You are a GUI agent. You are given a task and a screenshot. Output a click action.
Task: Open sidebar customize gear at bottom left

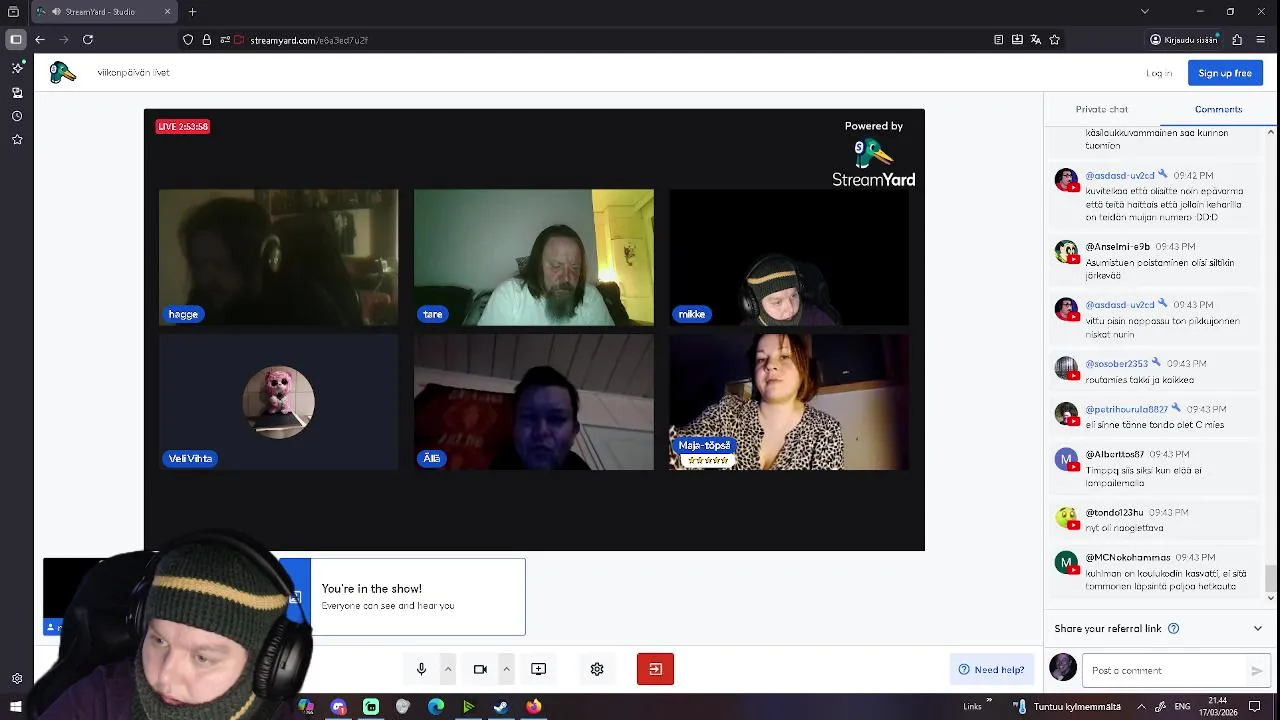[17, 679]
